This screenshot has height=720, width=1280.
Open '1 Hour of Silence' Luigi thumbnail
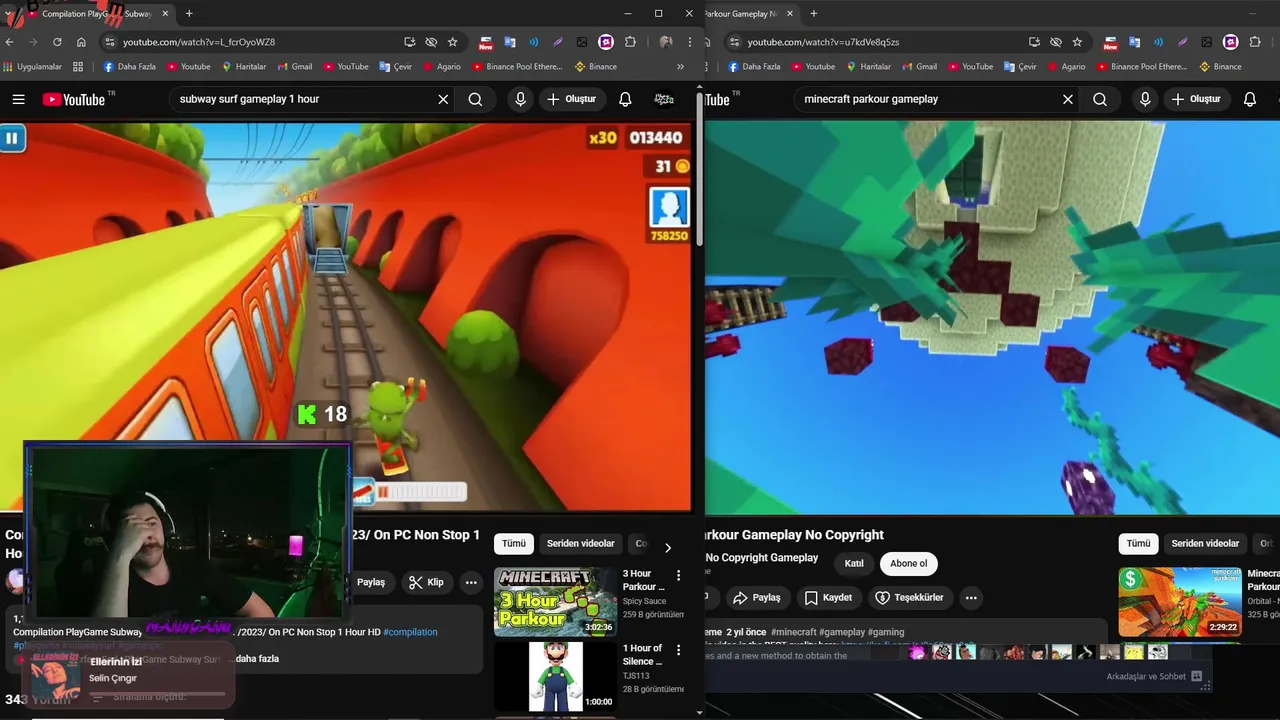tap(555, 676)
